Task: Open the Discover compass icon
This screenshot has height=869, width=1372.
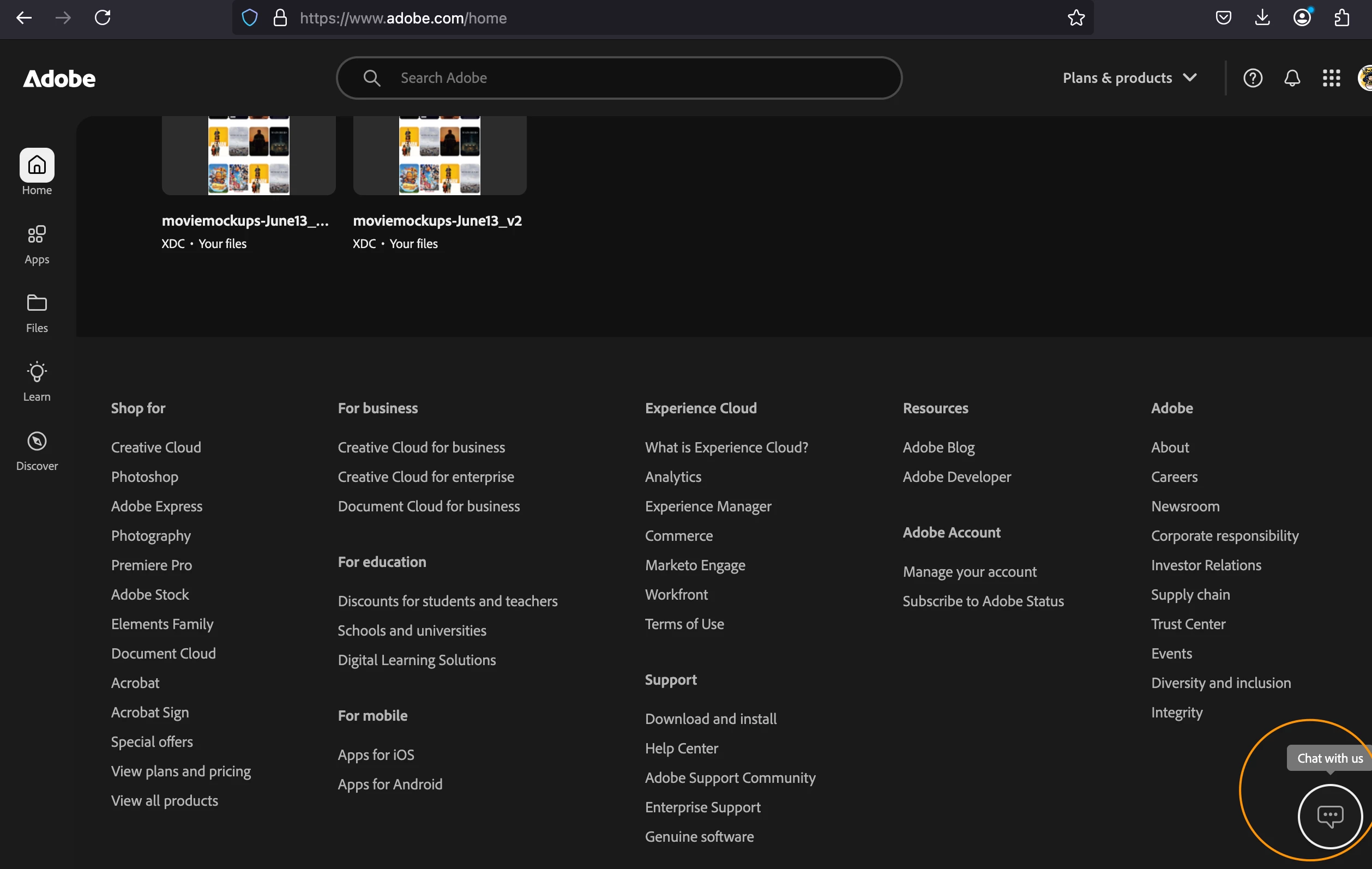Action: [37, 442]
